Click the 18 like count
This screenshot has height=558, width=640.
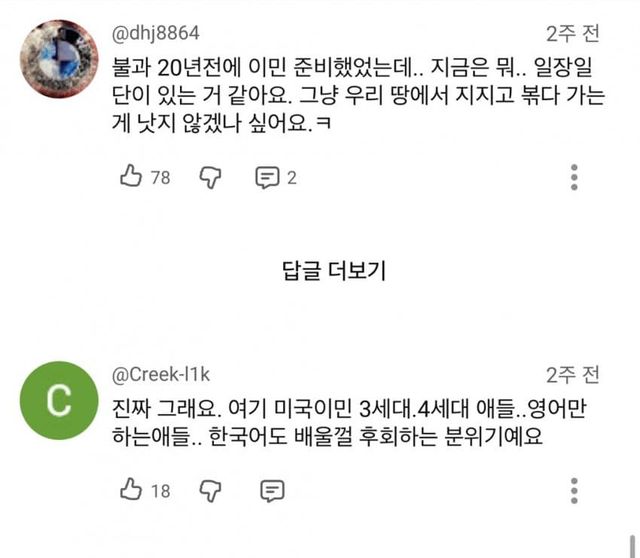tap(160, 490)
